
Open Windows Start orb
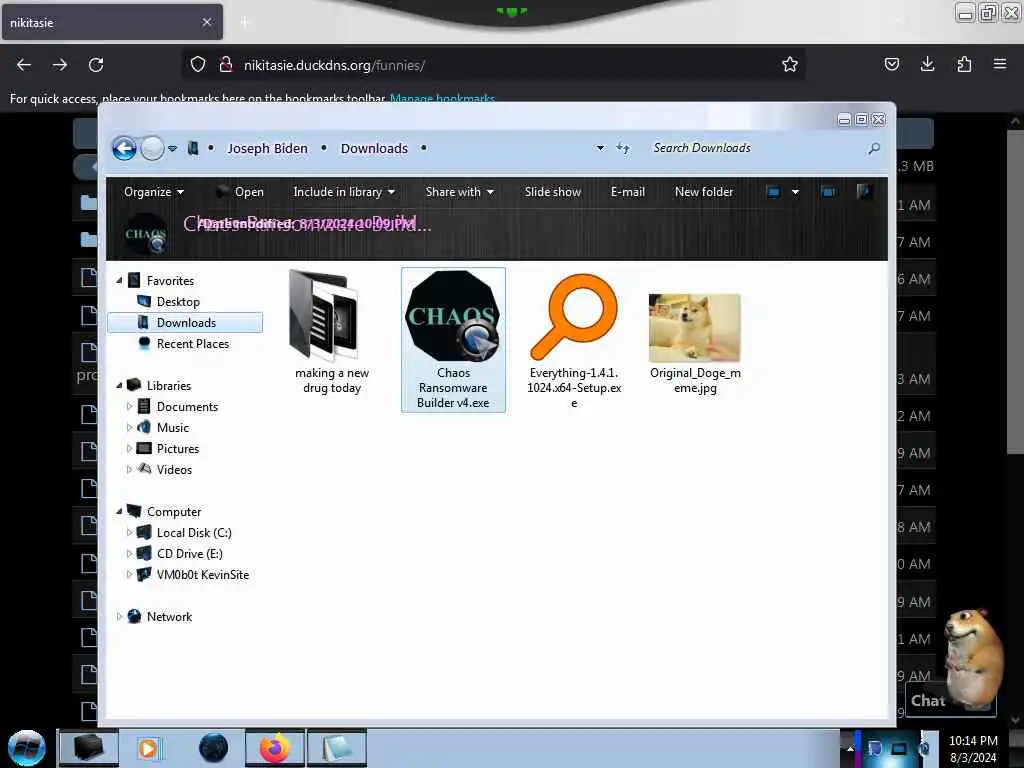point(27,748)
